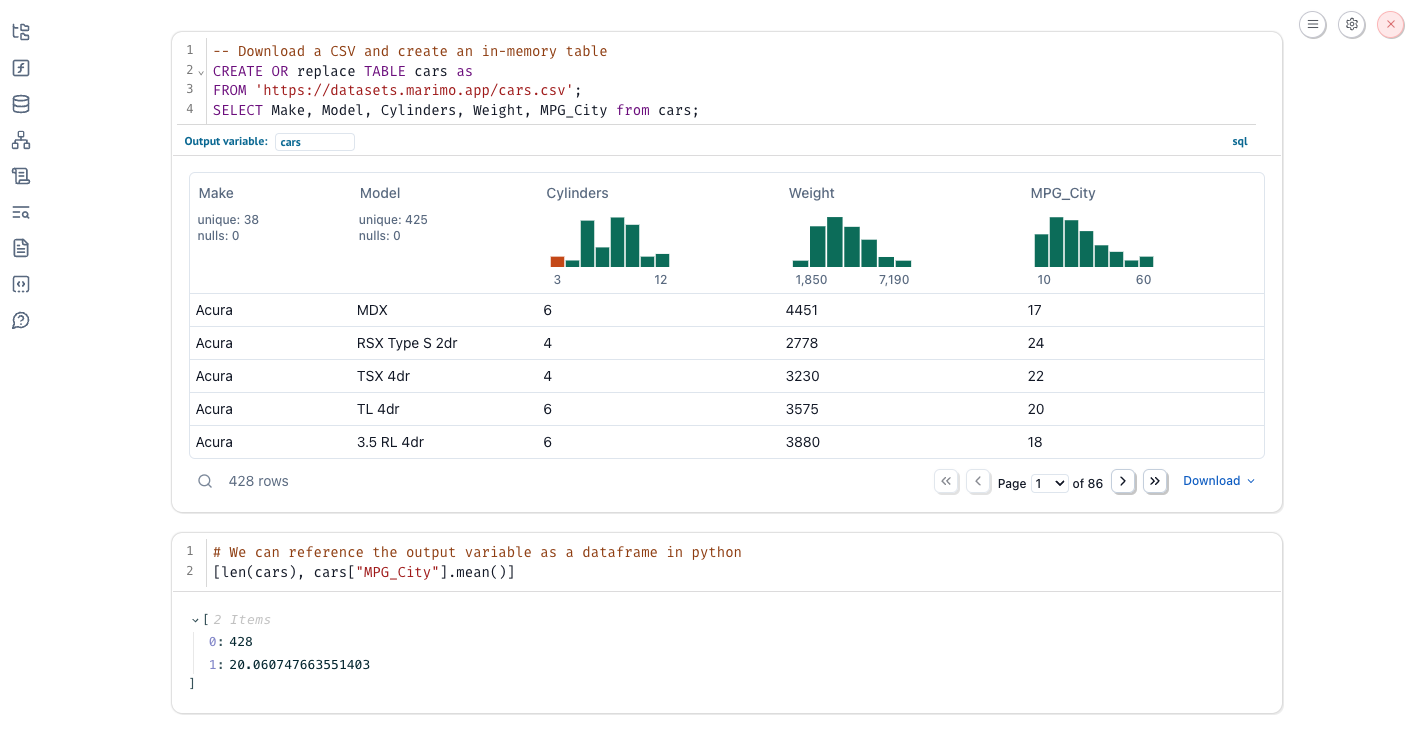This screenshot has width=1408, height=729.
Task: Open the text search sidebar panel icon
Action: [20, 212]
